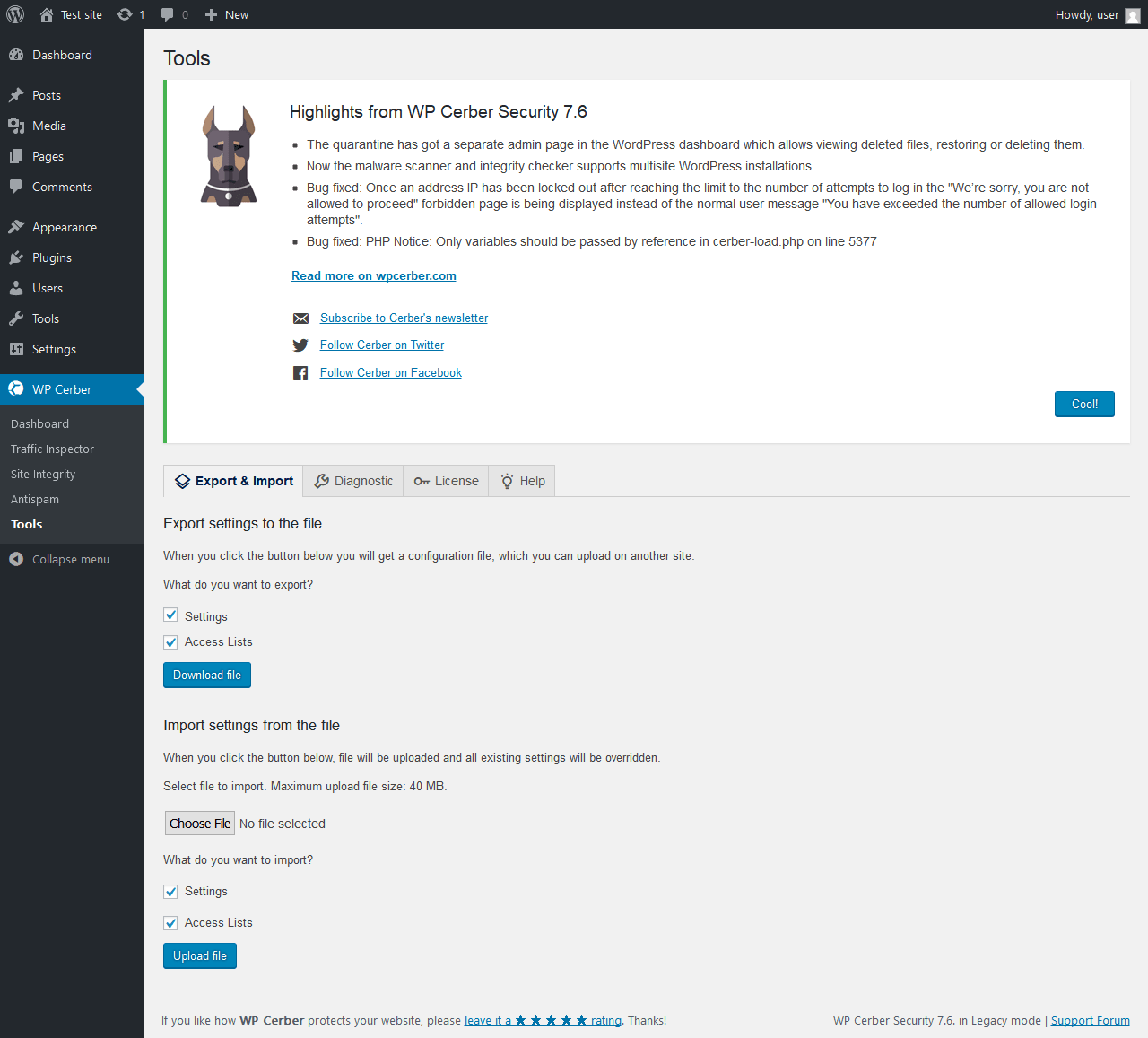This screenshot has height=1038, width=1148.
Task: Click the newsletter envelope icon
Action: click(x=300, y=318)
